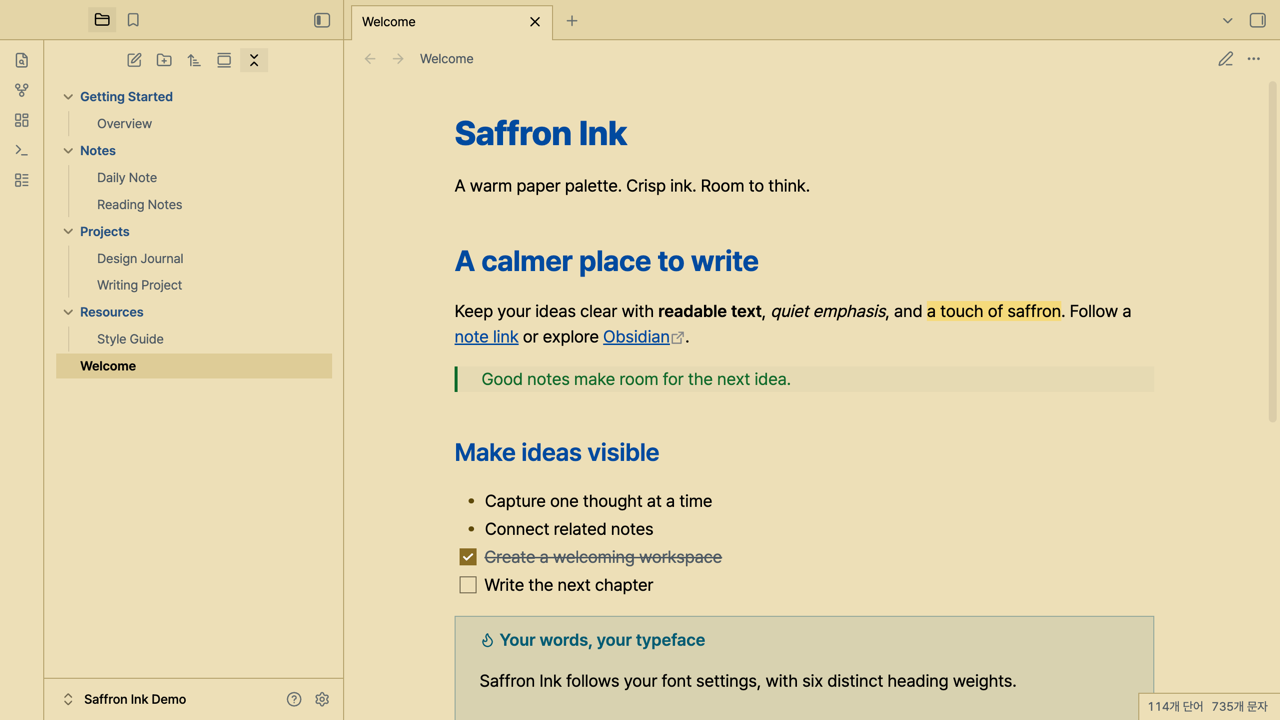
Task: Create a new folder icon
Action: tap(164, 60)
